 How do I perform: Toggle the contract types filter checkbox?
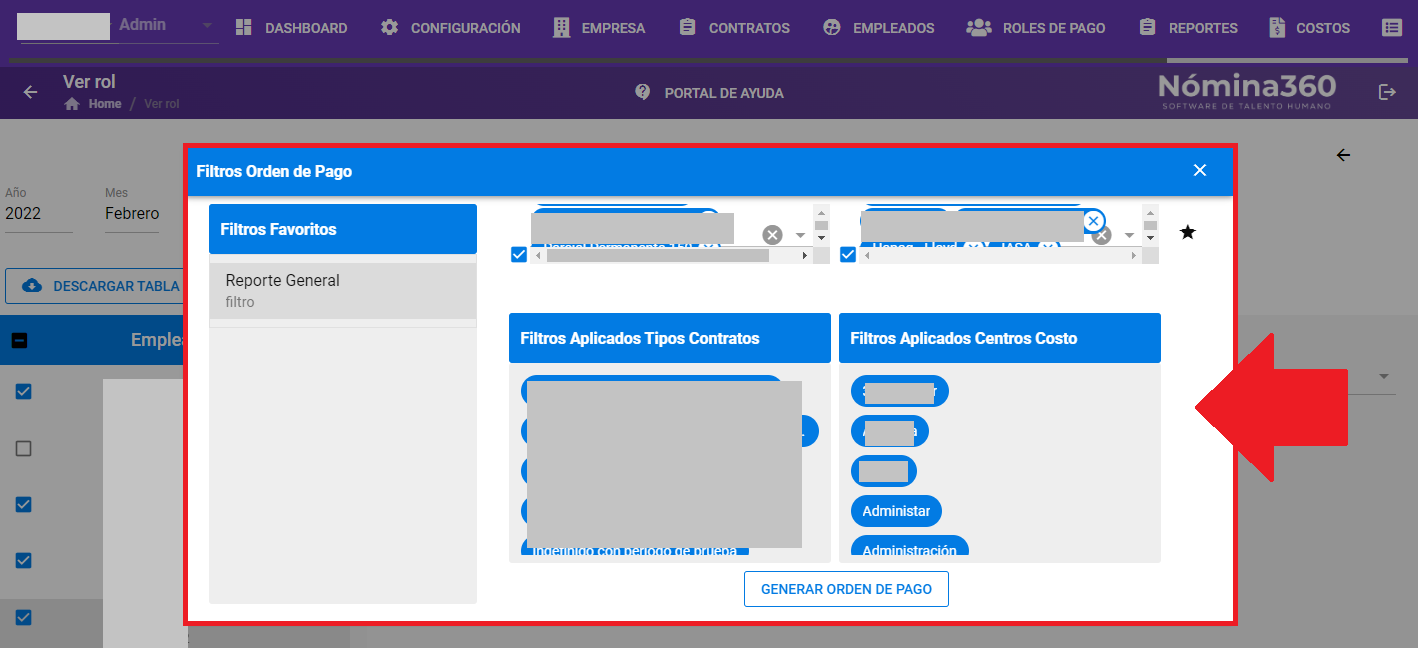[519, 255]
